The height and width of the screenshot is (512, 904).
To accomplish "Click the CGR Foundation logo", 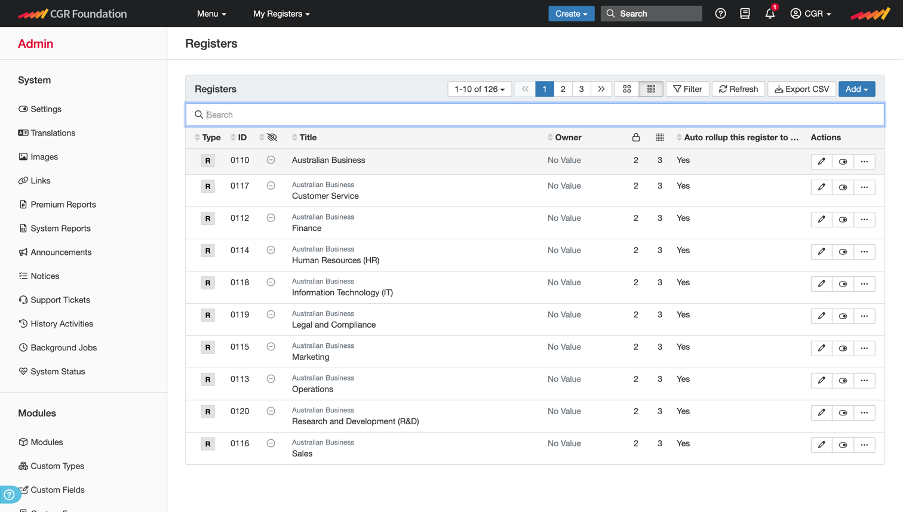I will tap(72, 14).
